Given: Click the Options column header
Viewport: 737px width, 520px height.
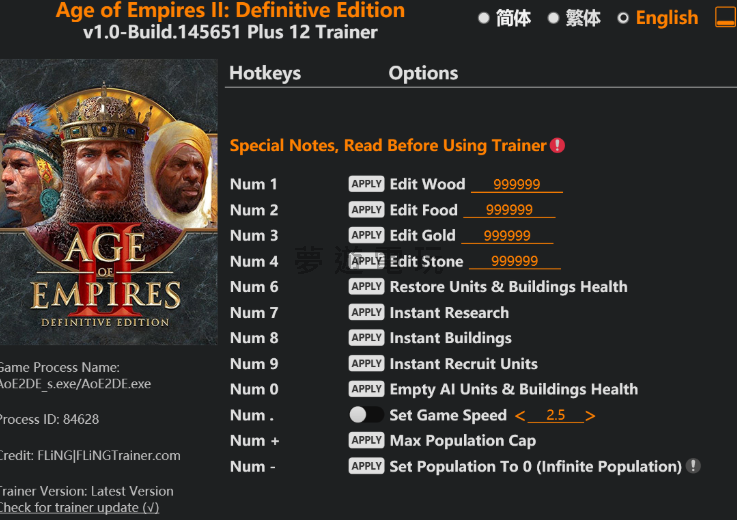Looking at the screenshot, I should click(423, 73).
